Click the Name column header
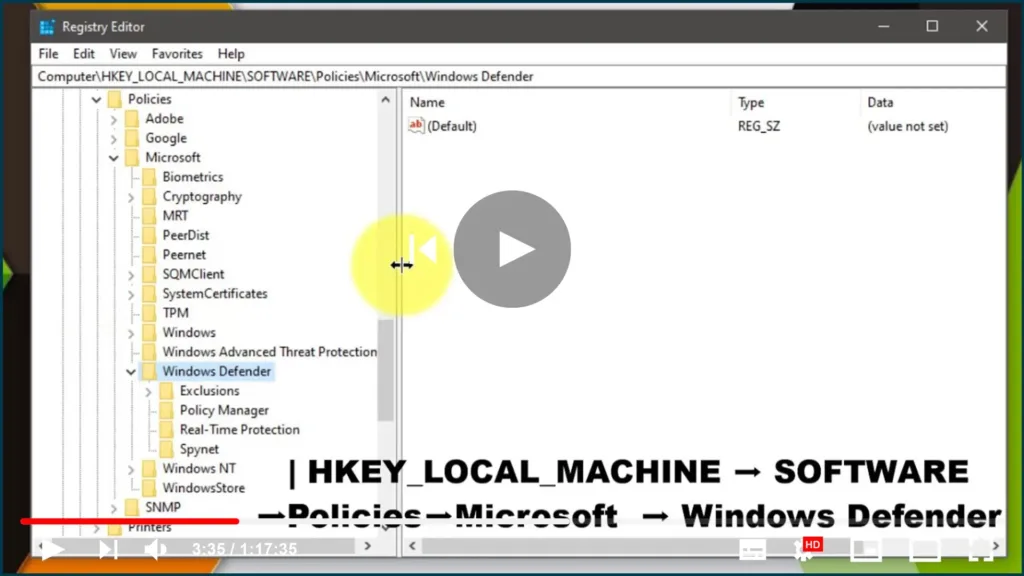The width and height of the screenshot is (1024, 576). 428,103
